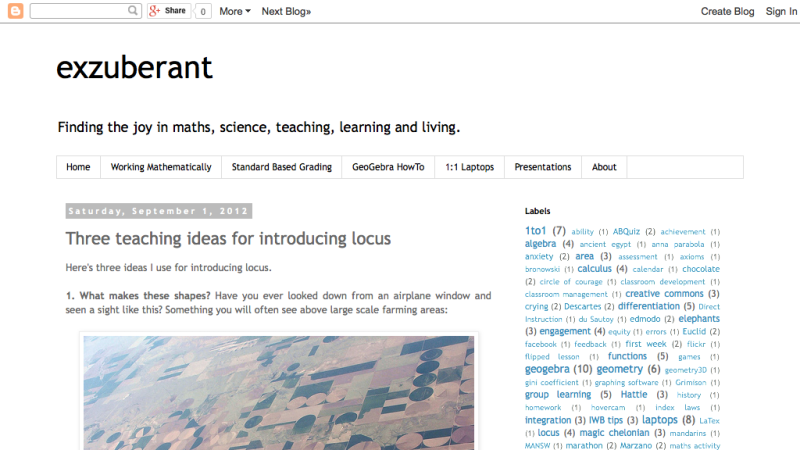Open the Presentations tab
This screenshot has height=450, width=800.
click(x=543, y=167)
